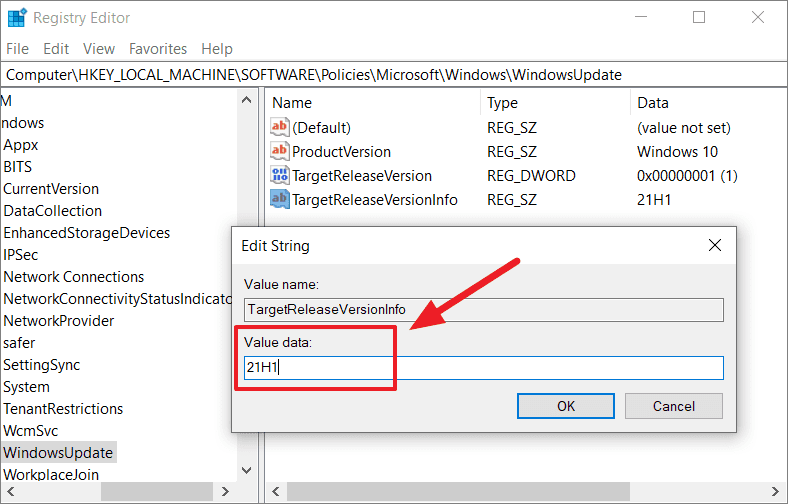
Task: Select the SettingSync key
Action: [x=42, y=365]
